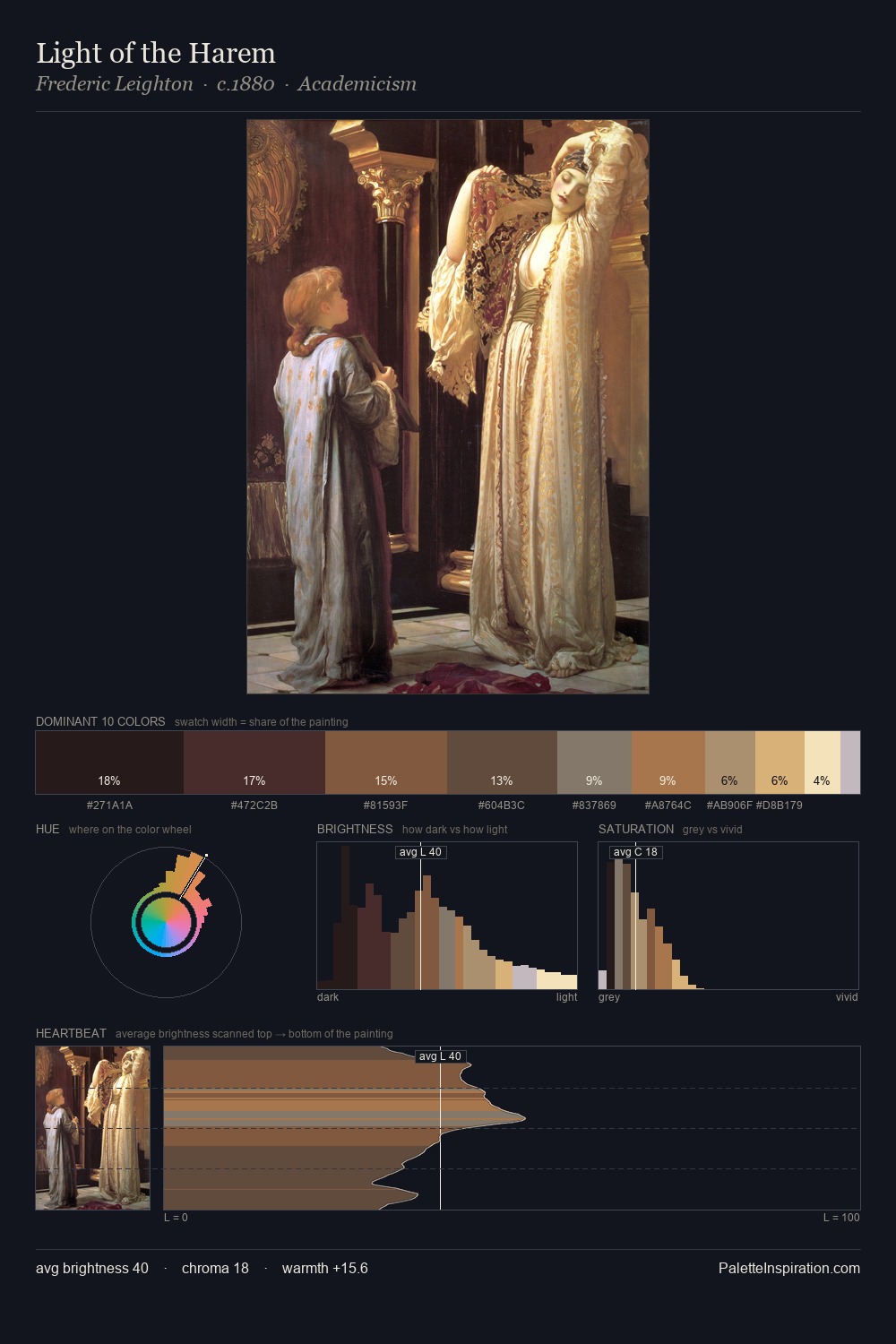896x1344 pixels.
Task: Select the 6% tan swatch #AB906F
Action: [730, 762]
